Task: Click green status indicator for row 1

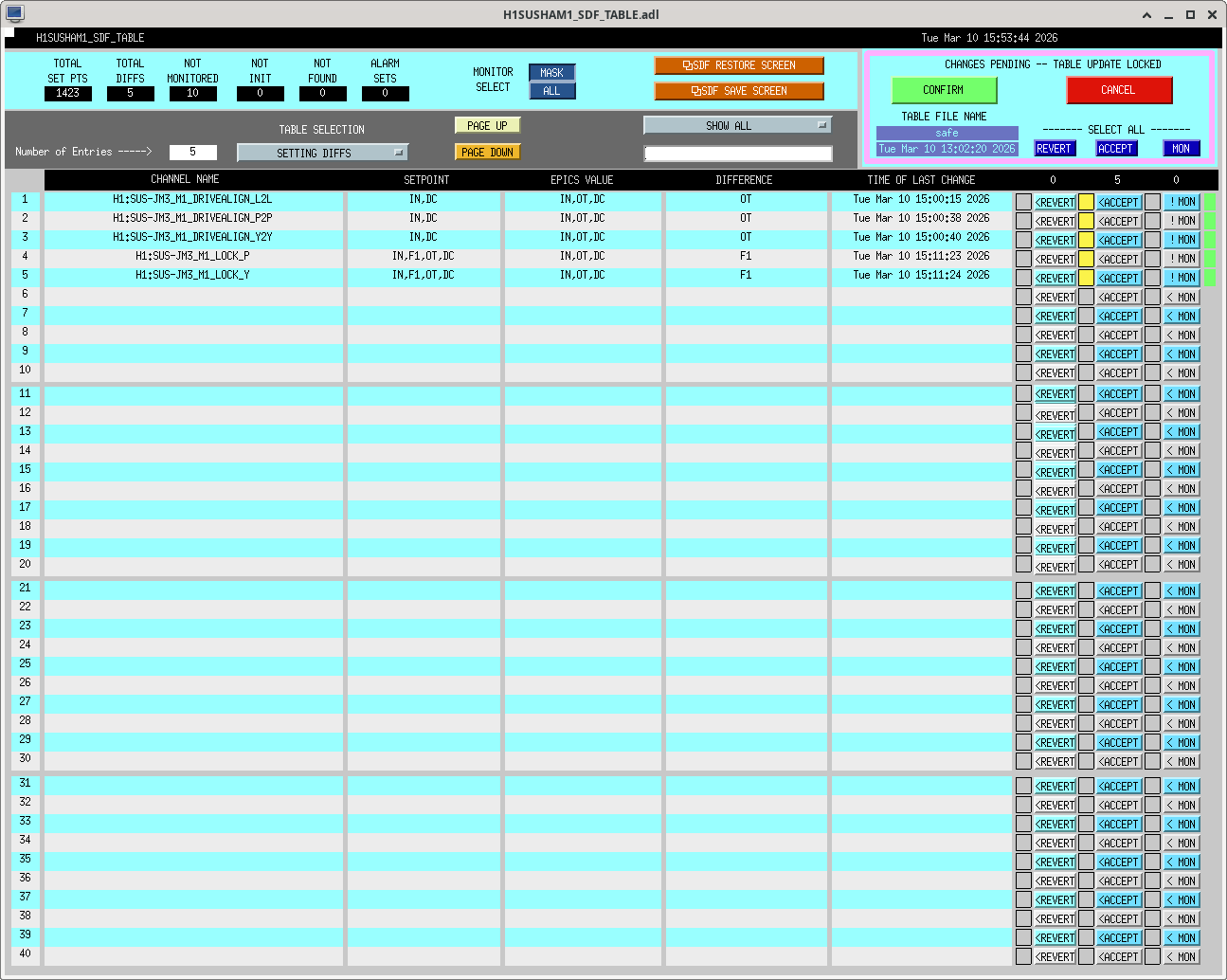Action: [x=1210, y=202]
